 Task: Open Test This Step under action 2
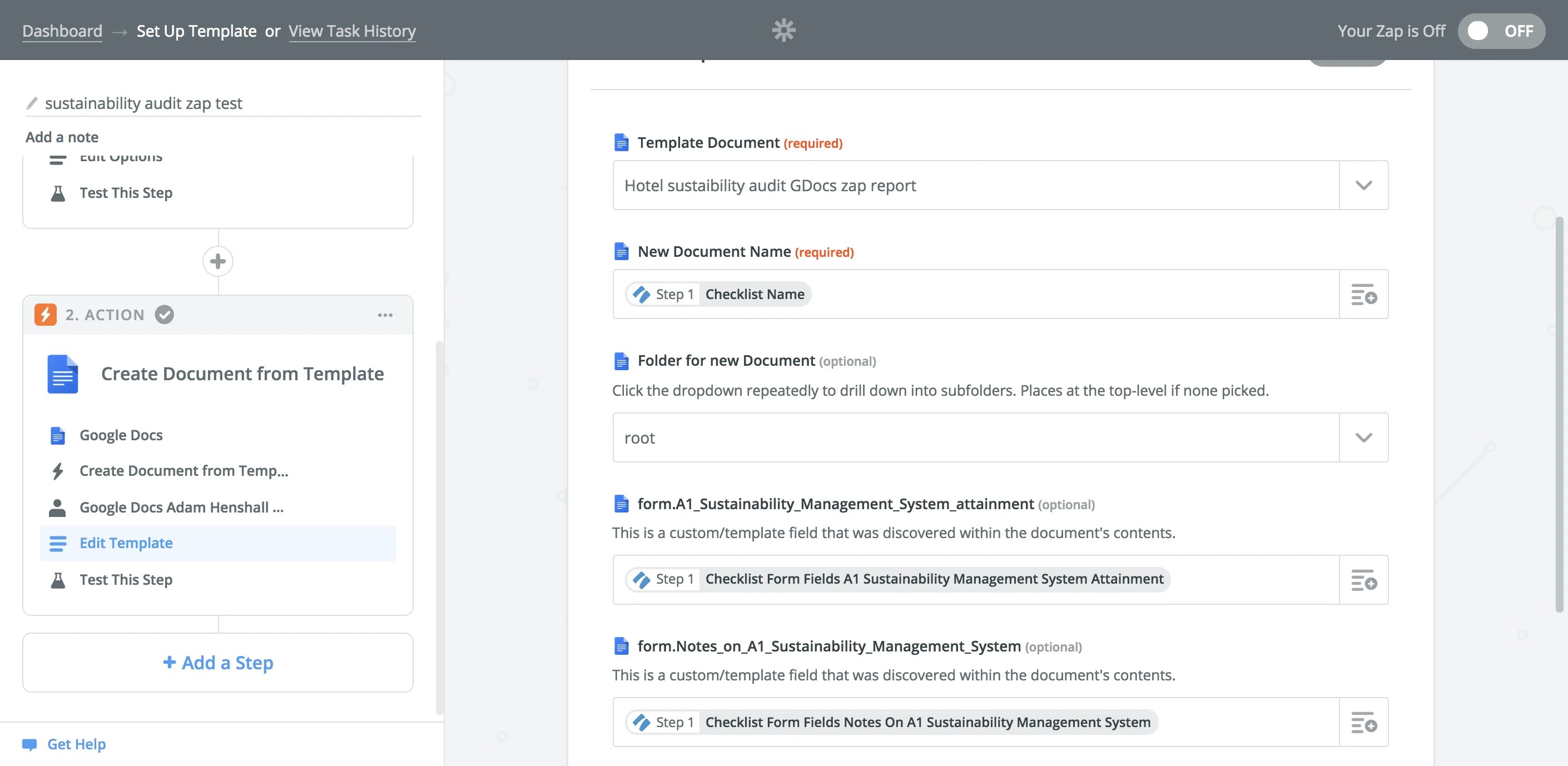point(126,580)
